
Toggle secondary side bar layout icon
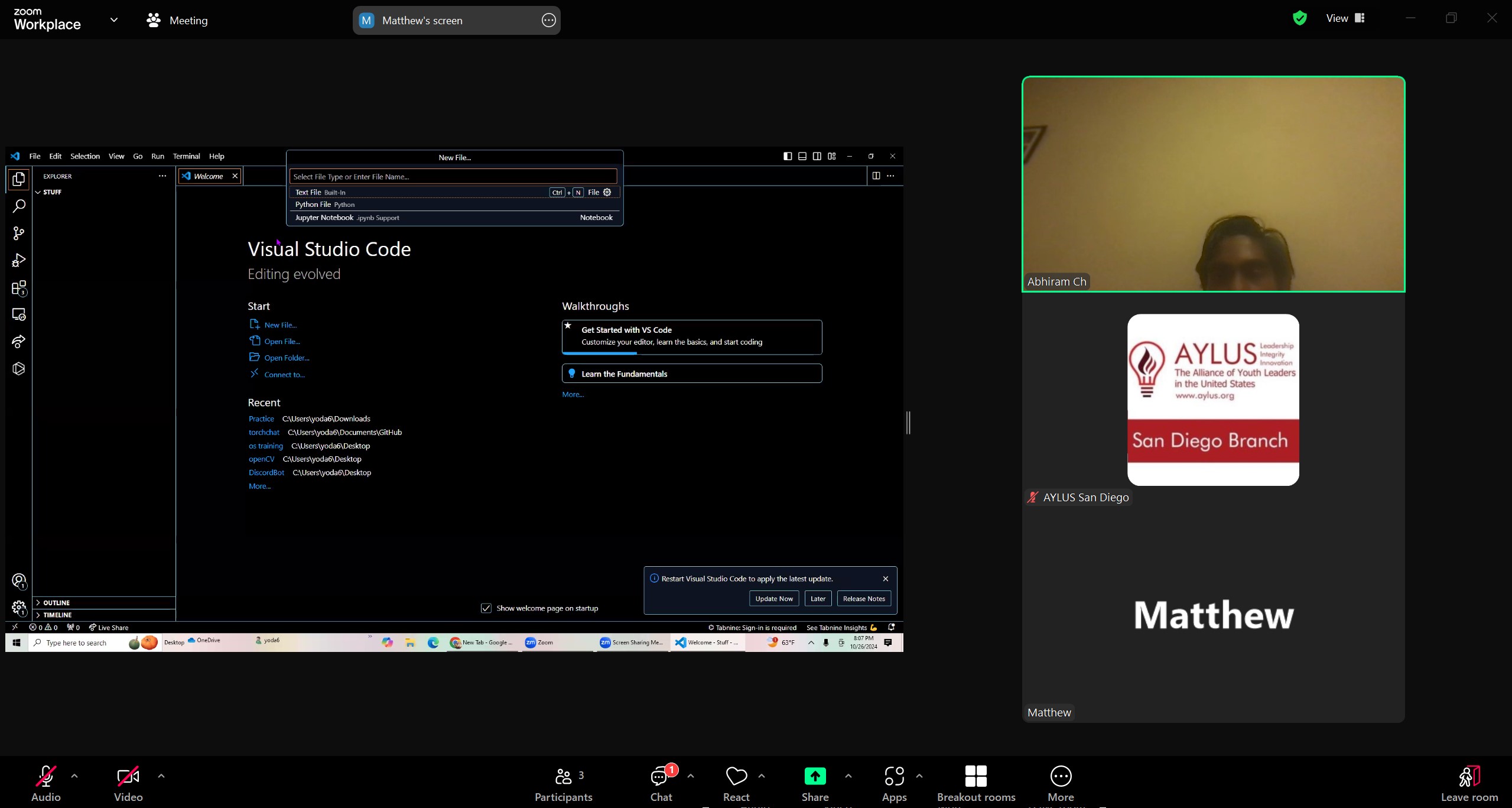[x=817, y=156]
